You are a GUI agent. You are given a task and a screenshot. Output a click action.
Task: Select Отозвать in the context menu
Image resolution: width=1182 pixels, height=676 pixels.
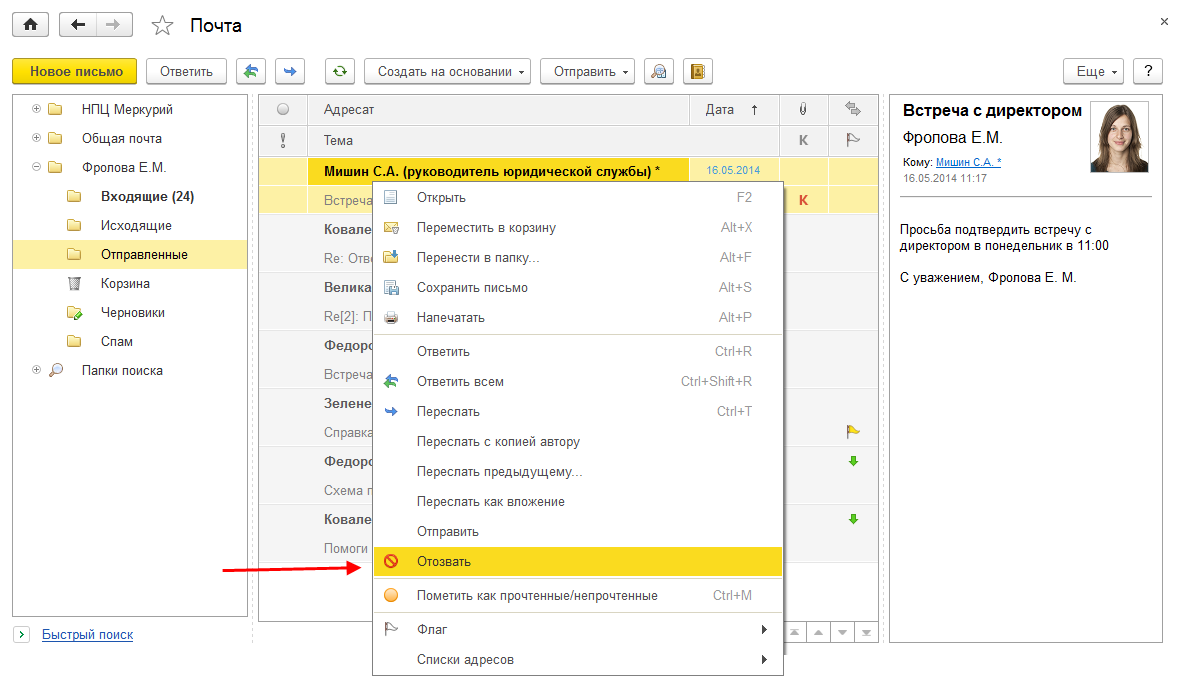click(x=444, y=561)
